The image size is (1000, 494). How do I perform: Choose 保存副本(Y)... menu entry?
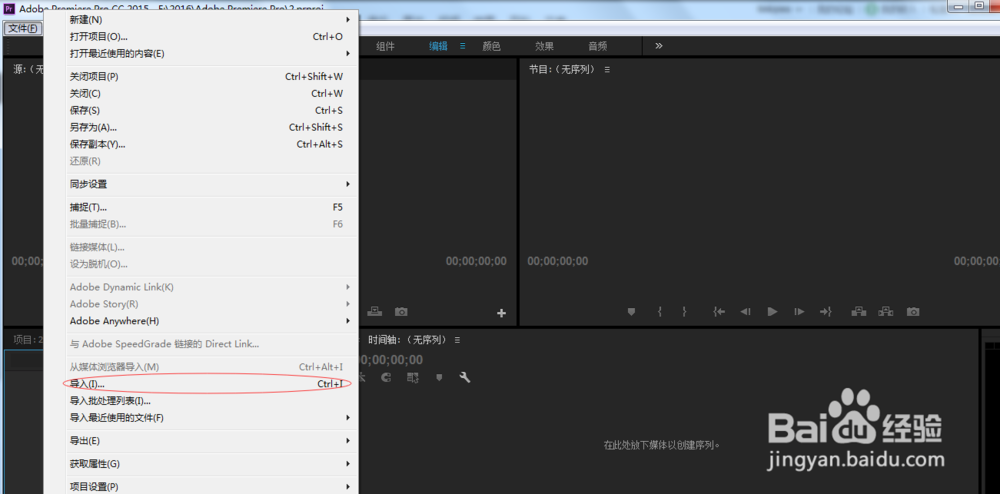(x=202, y=144)
